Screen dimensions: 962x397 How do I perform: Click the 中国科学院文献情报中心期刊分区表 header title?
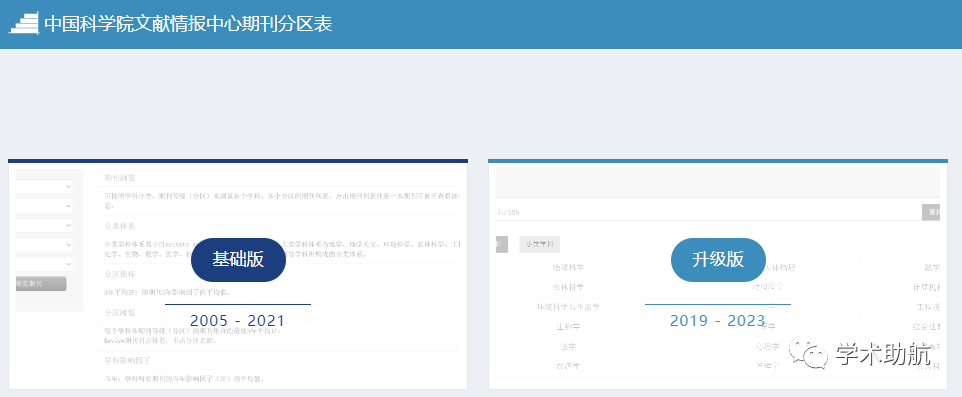pos(188,24)
